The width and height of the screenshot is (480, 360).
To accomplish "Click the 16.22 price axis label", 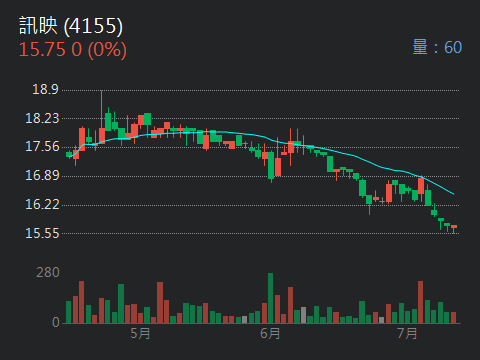I will pyautogui.click(x=42, y=204).
